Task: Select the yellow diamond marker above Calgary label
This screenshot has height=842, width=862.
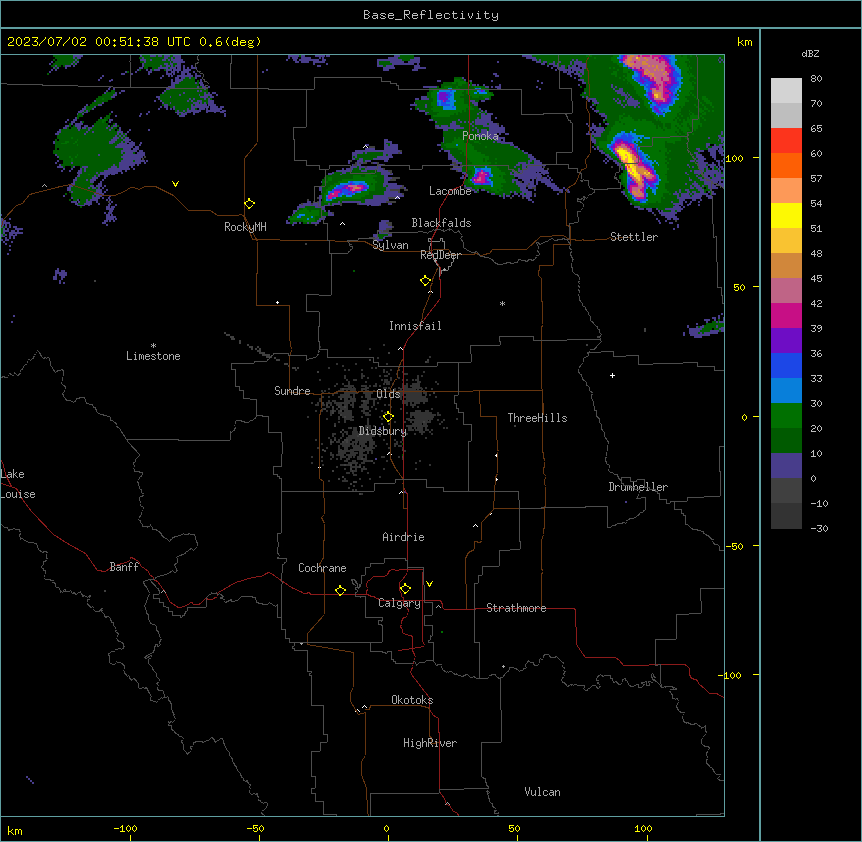Action: point(405,589)
